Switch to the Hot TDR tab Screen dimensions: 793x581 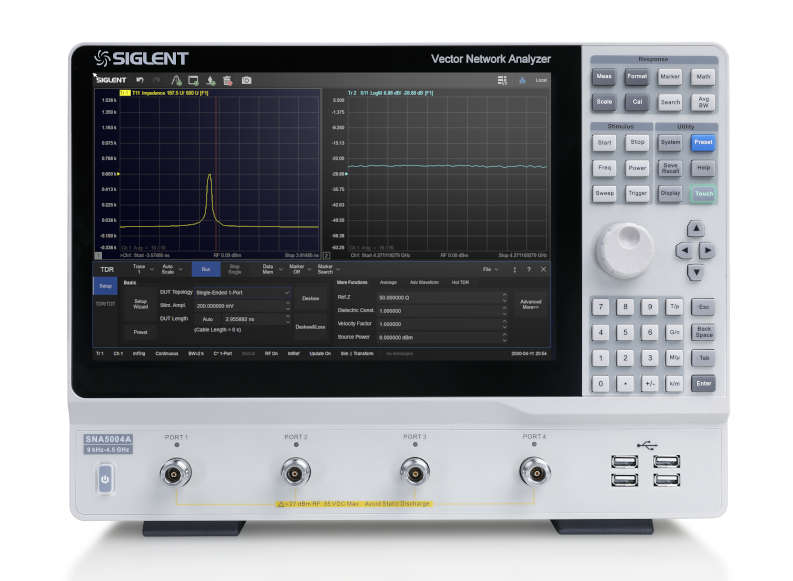click(460, 282)
